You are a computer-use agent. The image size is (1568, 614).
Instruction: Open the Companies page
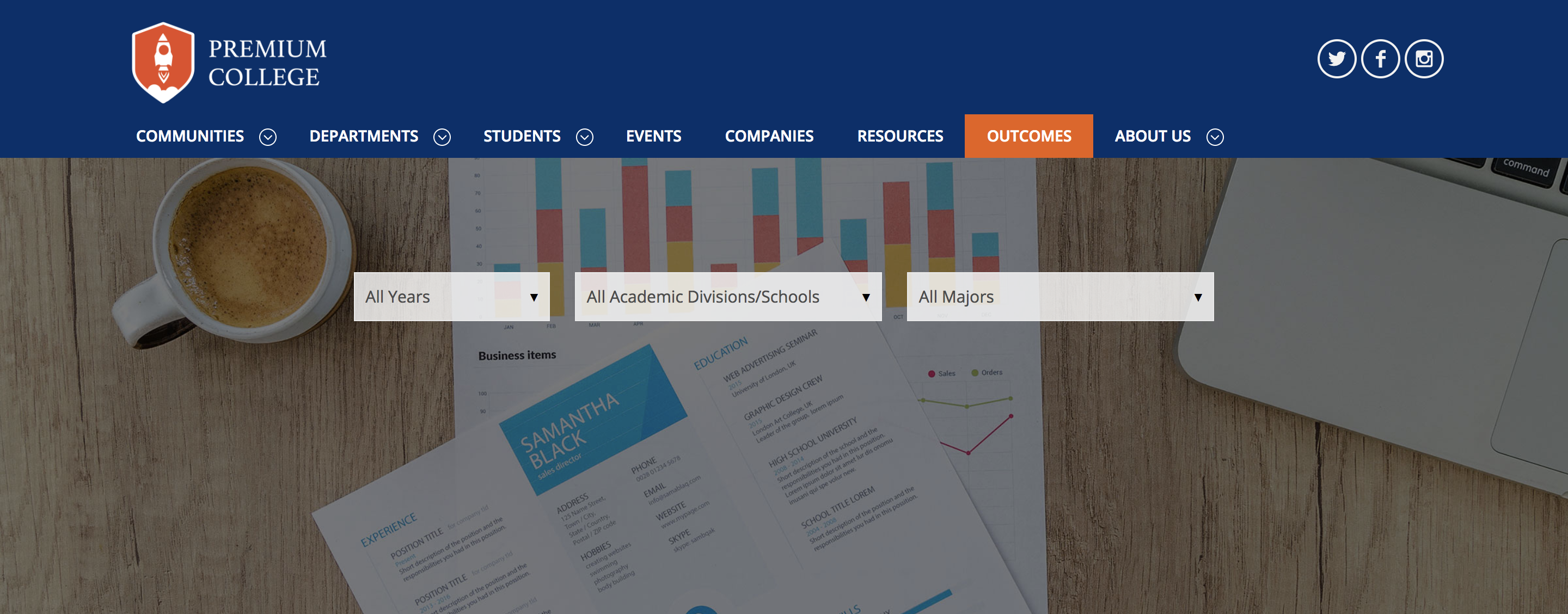(x=769, y=136)
